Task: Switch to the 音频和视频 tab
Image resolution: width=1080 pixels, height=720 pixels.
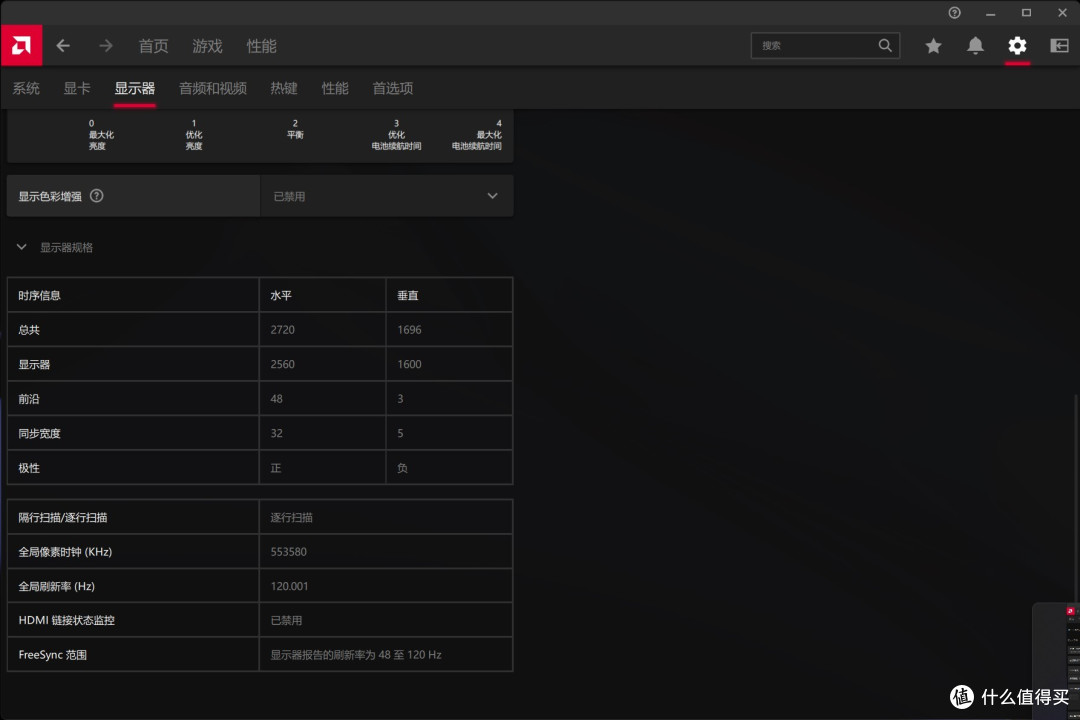Action: (x=213, y=88)
